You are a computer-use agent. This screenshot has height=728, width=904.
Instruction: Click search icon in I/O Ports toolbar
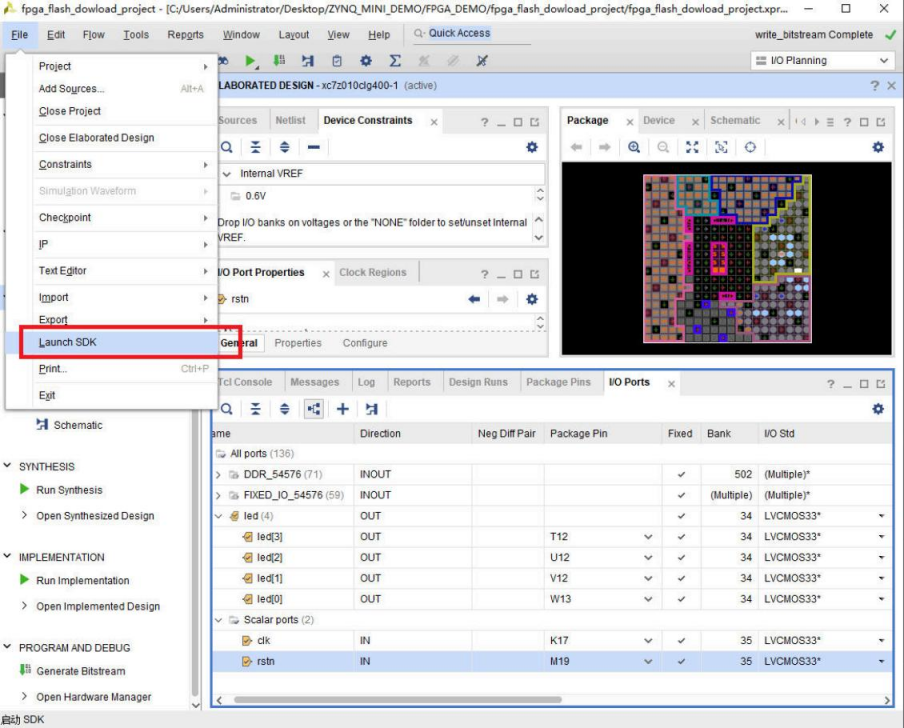[x=227, y=409]
